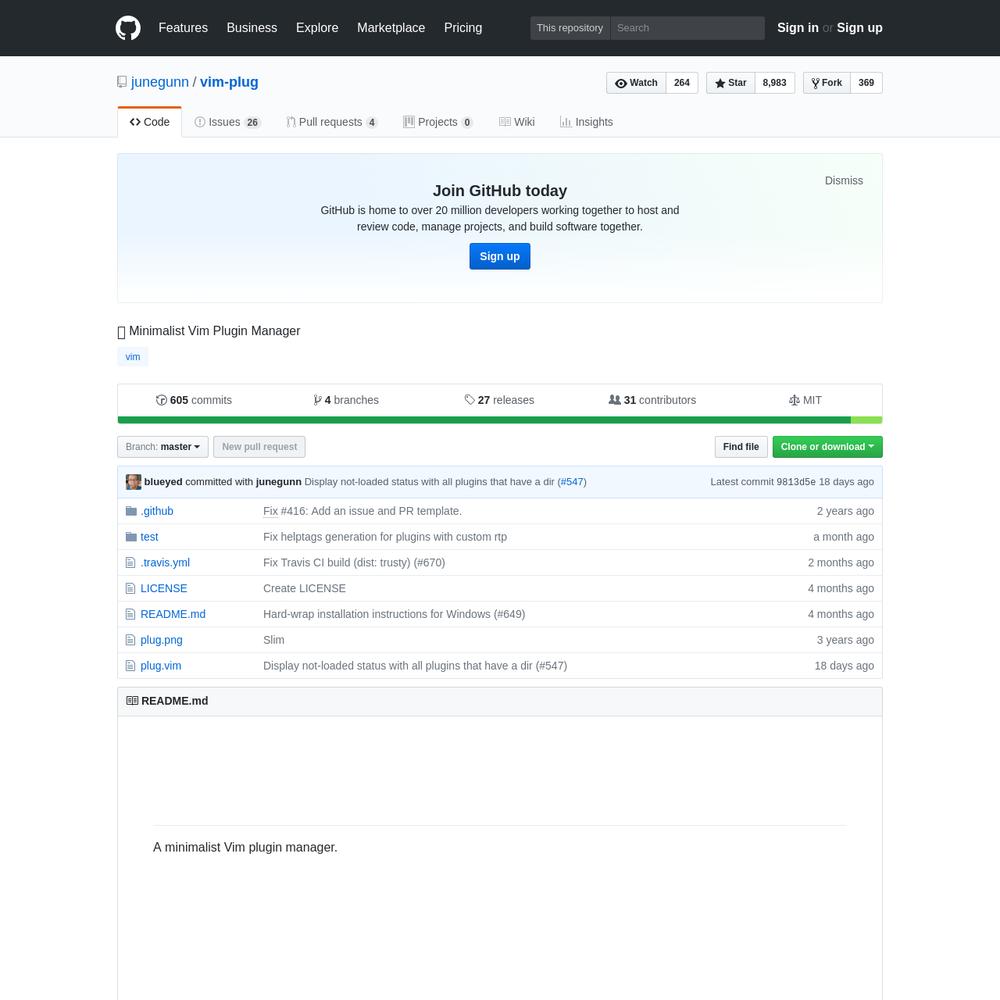Open the Pricing menu item
Image resolution: width=1000 pixels, height=1000 pixels.
pyautogui.click(x=463, y=28)
